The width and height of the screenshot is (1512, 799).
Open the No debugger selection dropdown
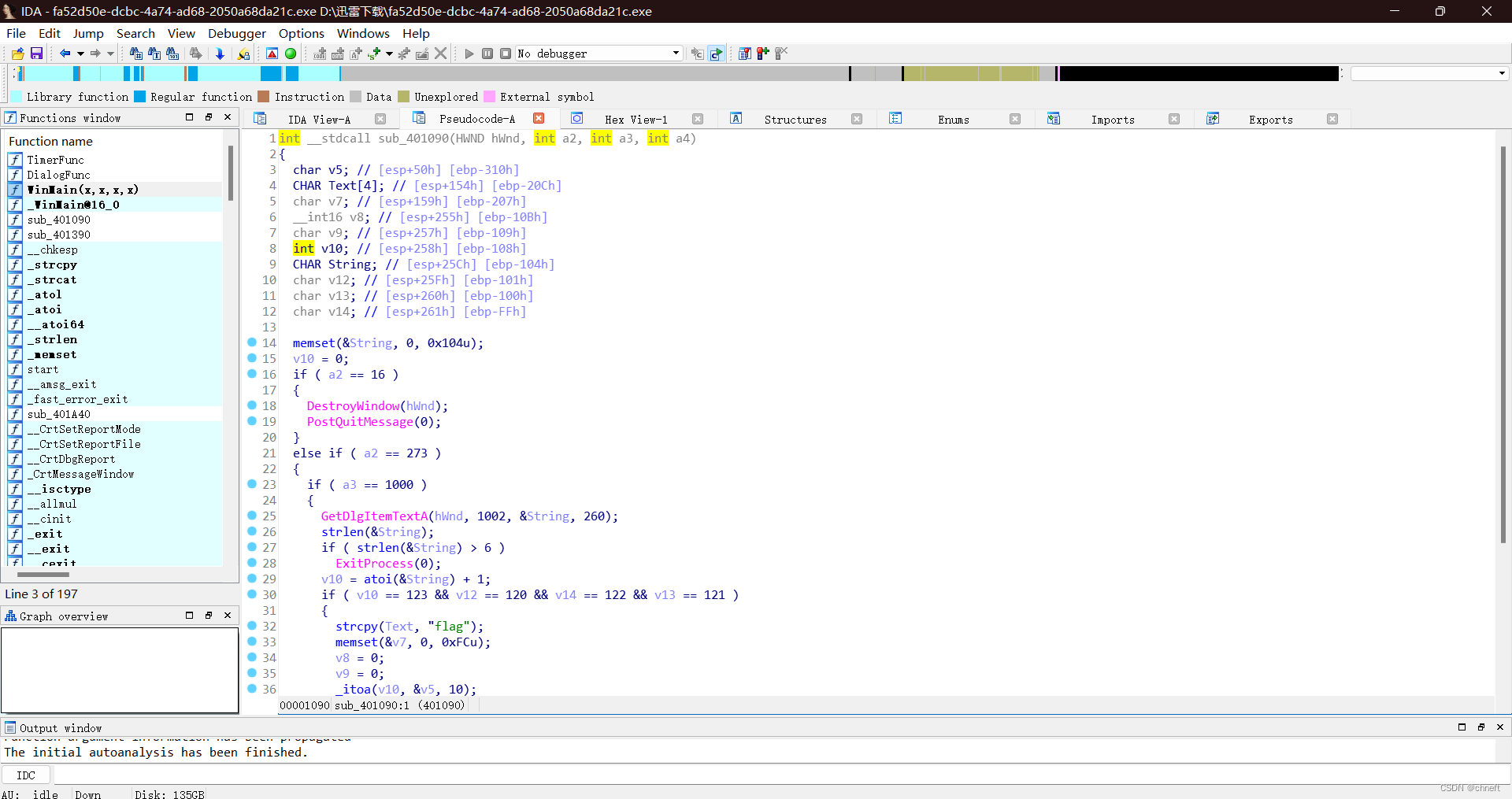point(676,54)
